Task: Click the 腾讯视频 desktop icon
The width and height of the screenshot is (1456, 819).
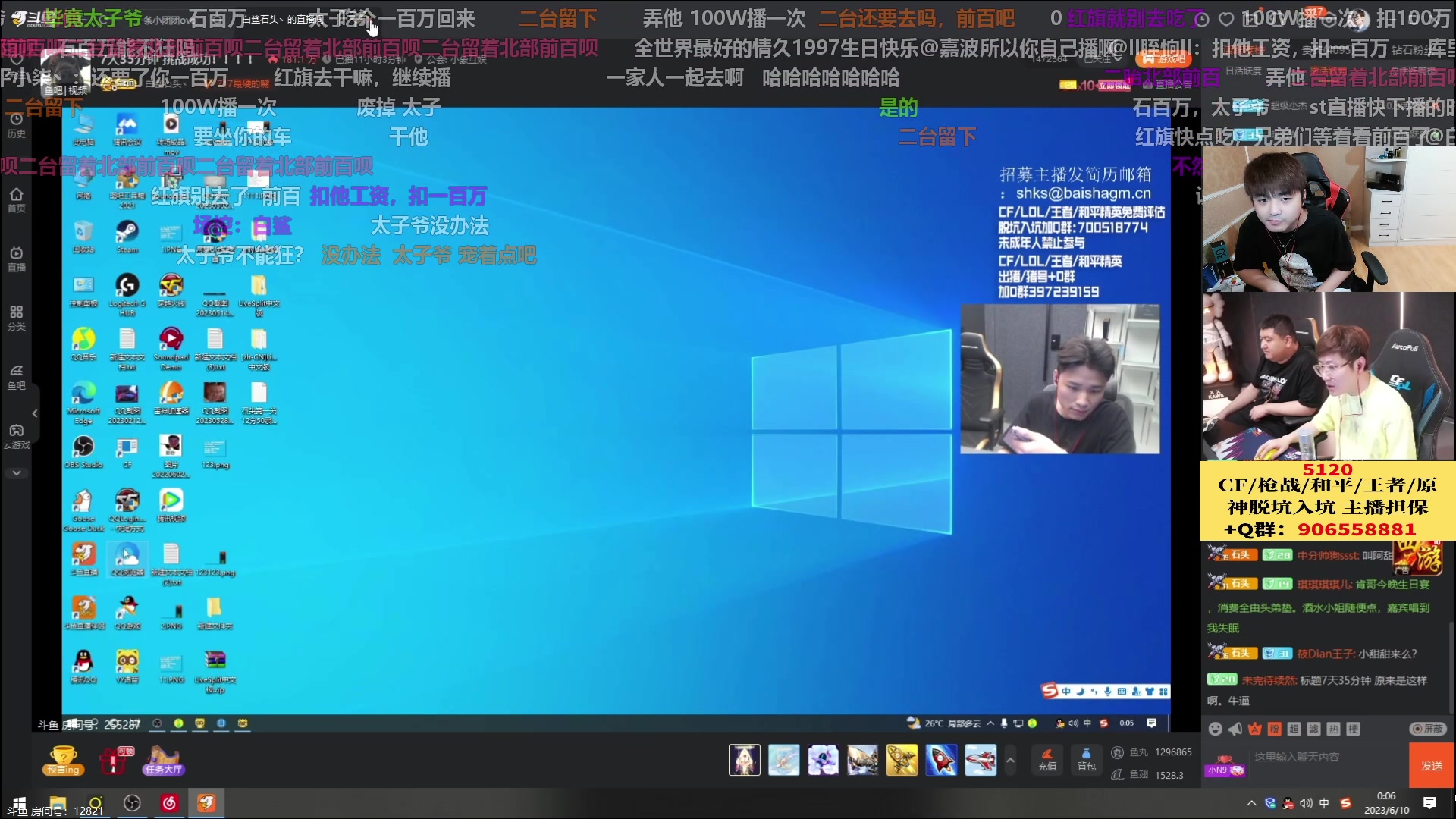Action: [171, 505]
